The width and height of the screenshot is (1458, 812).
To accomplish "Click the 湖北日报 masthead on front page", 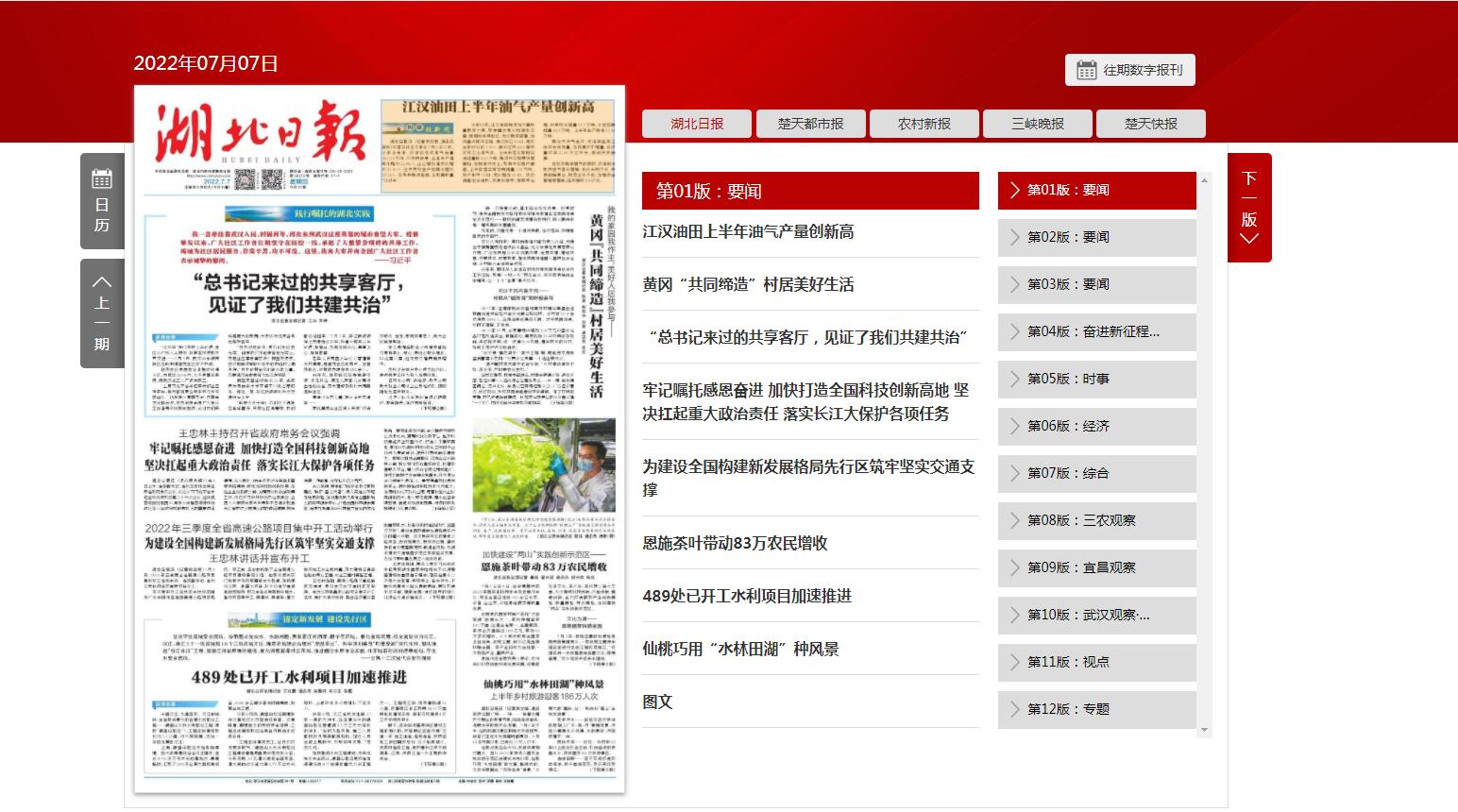I will click(x=260, y=132).
